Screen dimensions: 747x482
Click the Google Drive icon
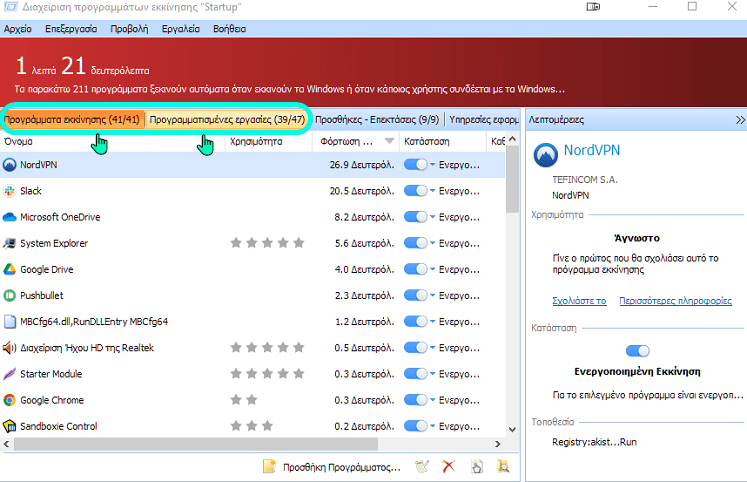10,270
